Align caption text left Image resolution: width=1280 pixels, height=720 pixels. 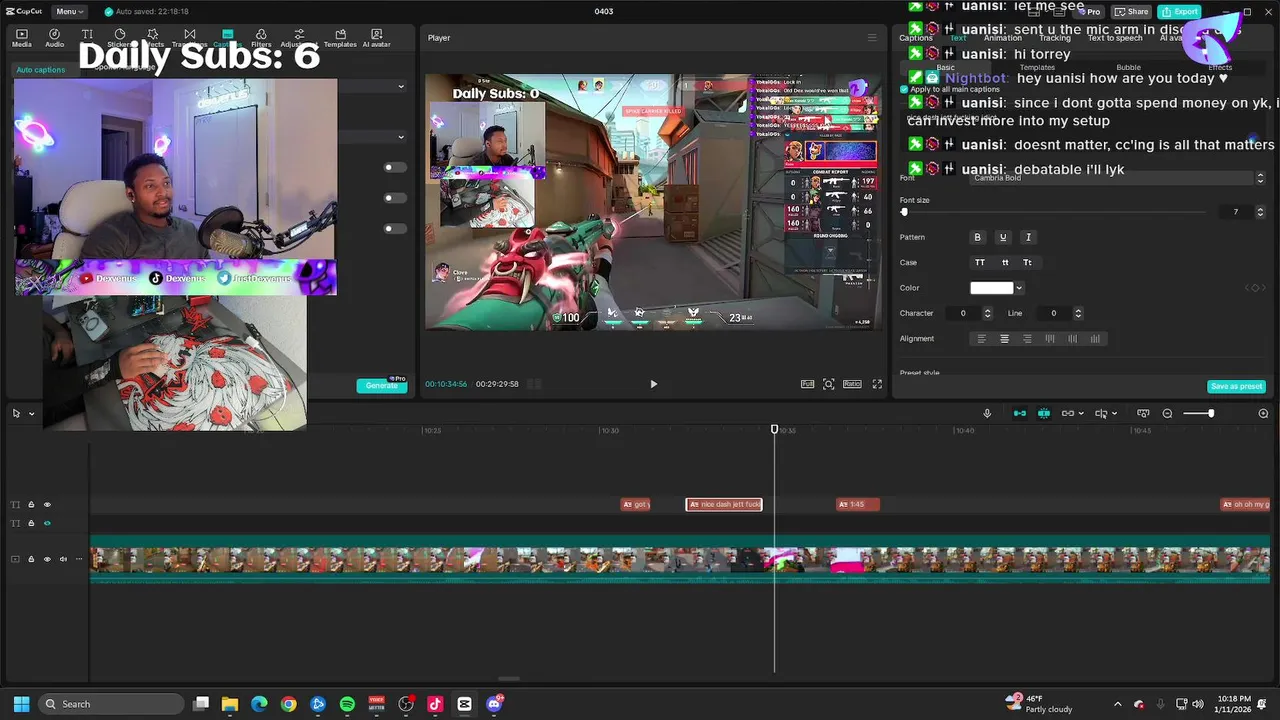[x=981, y=339]
